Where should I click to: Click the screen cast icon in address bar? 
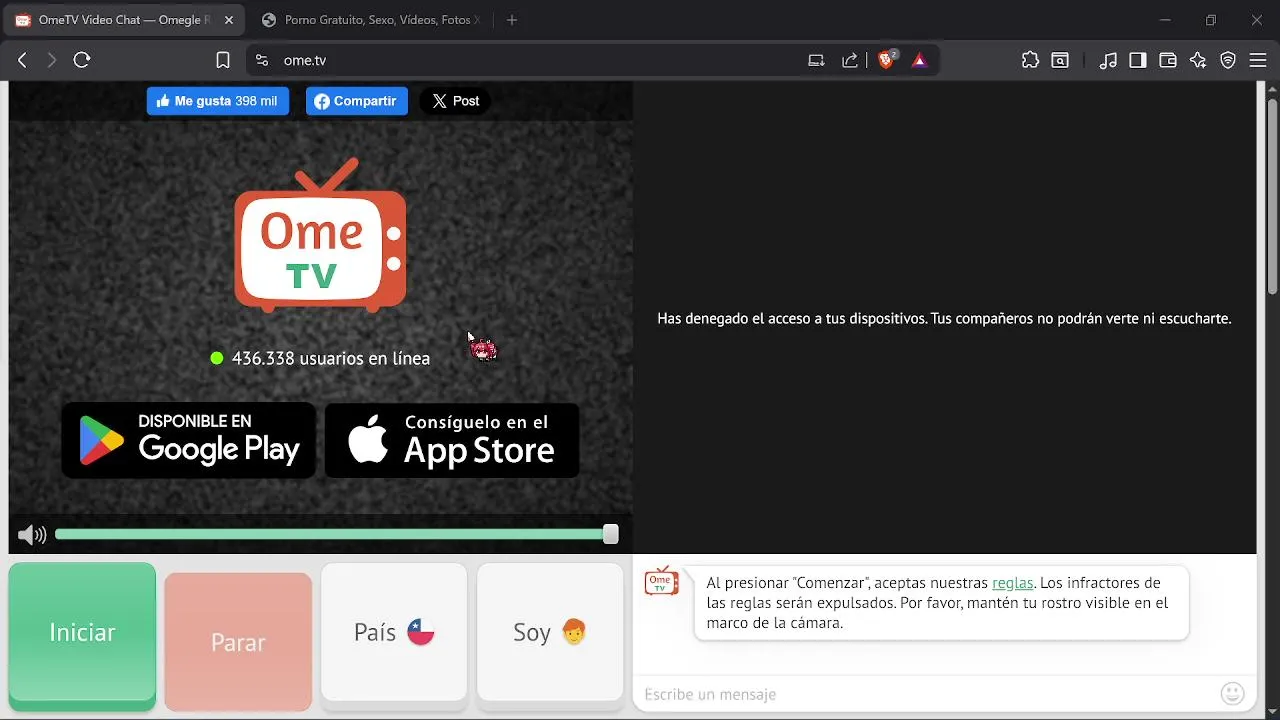816,60
